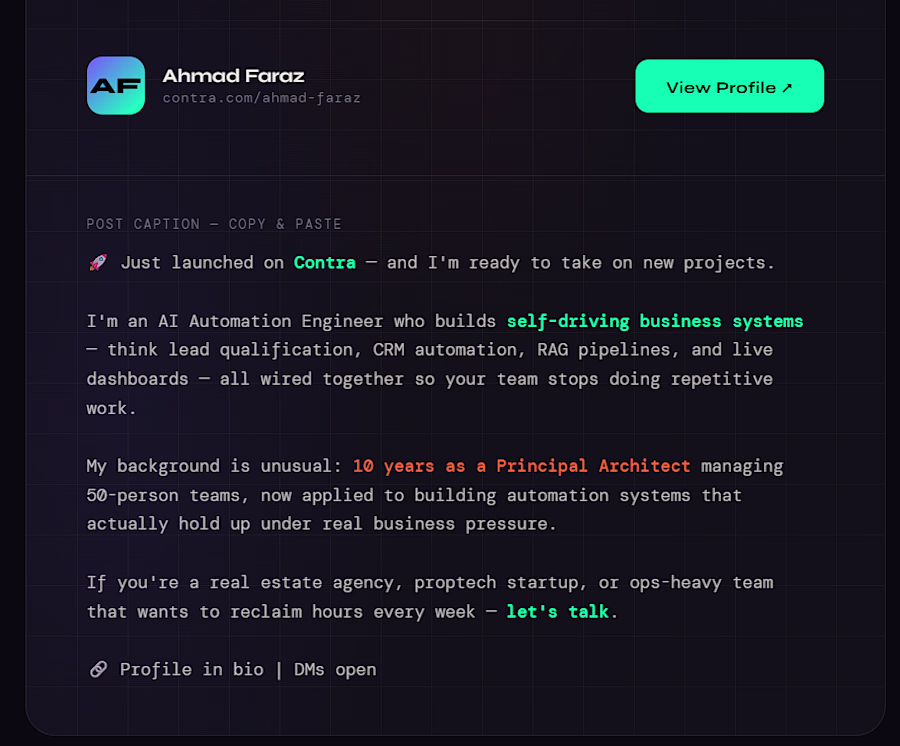Image resolution: width=900 pixels, height=746 pixels.
Task: Click the AF gradient avatar icon
Action: pyautogui.click(x=116, y=86)
